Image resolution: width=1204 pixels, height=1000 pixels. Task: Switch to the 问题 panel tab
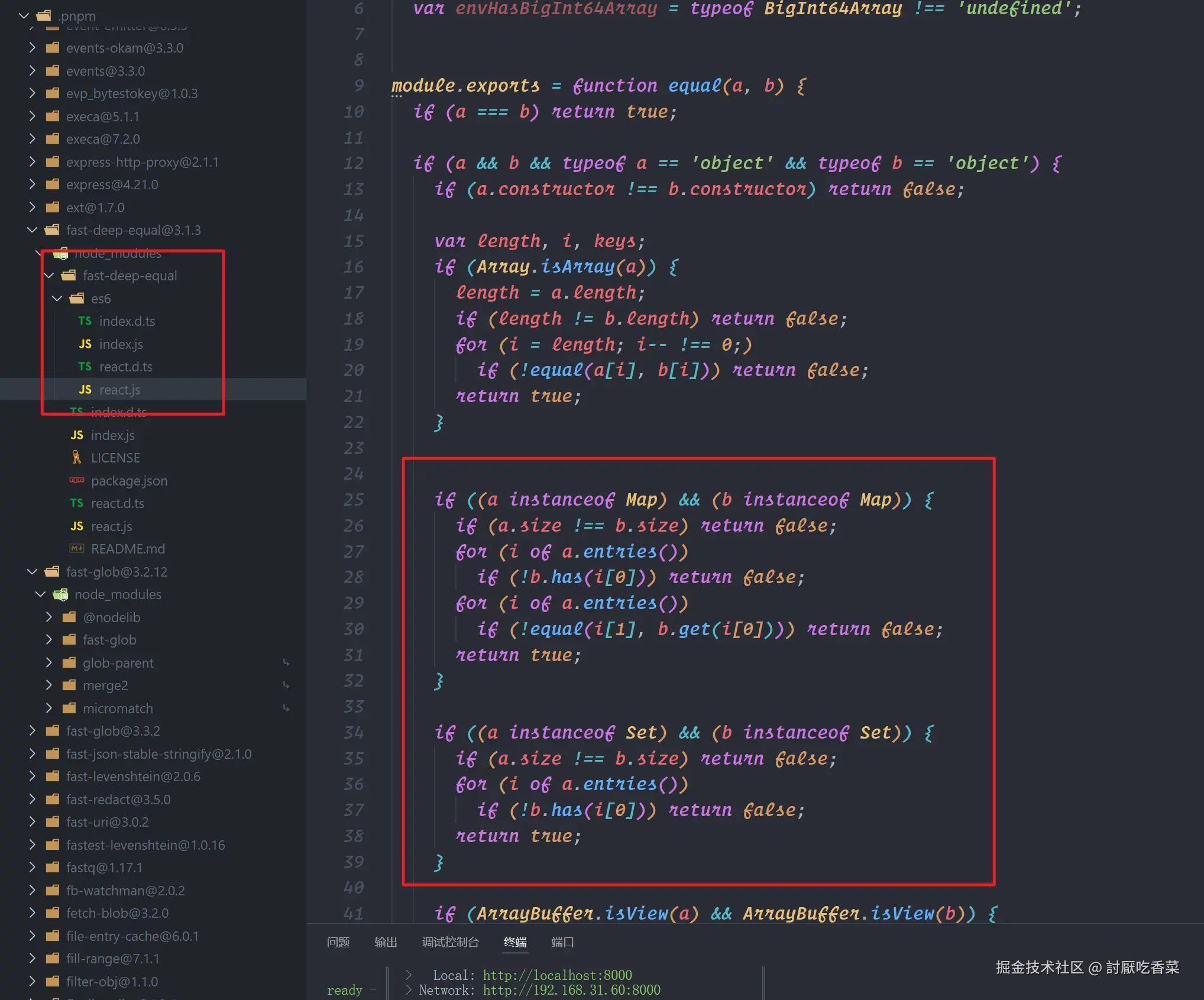point(338,942)
